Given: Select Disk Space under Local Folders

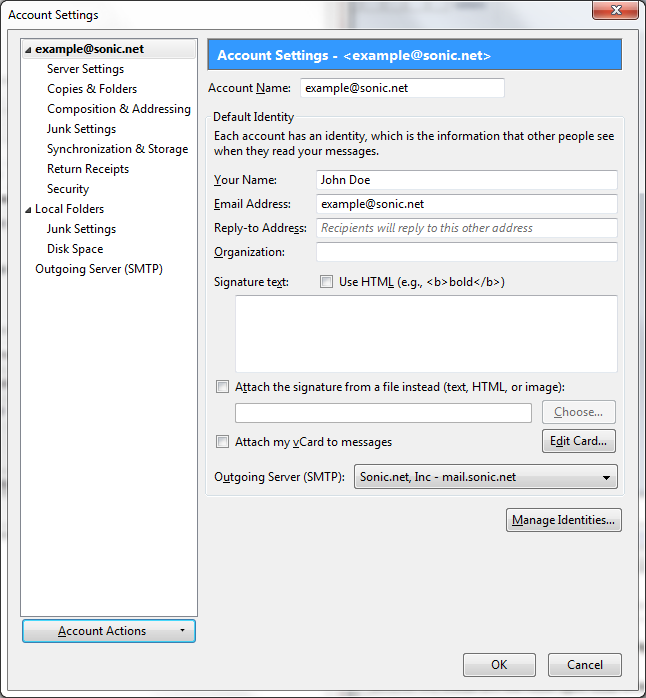Looking at the screenshot, I should click(75, 249).
